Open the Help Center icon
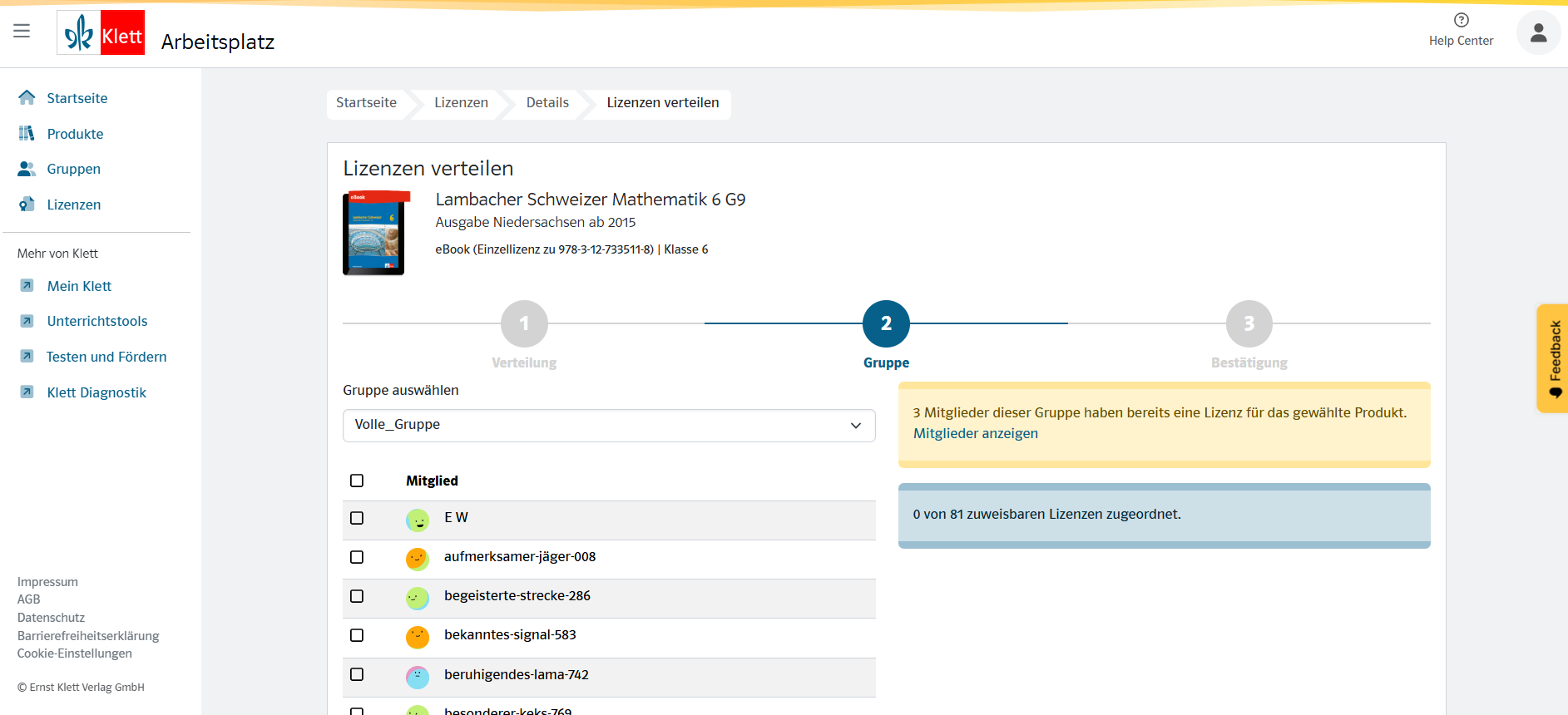This screenshot has height=715, width=1568. pos(1461,21)
